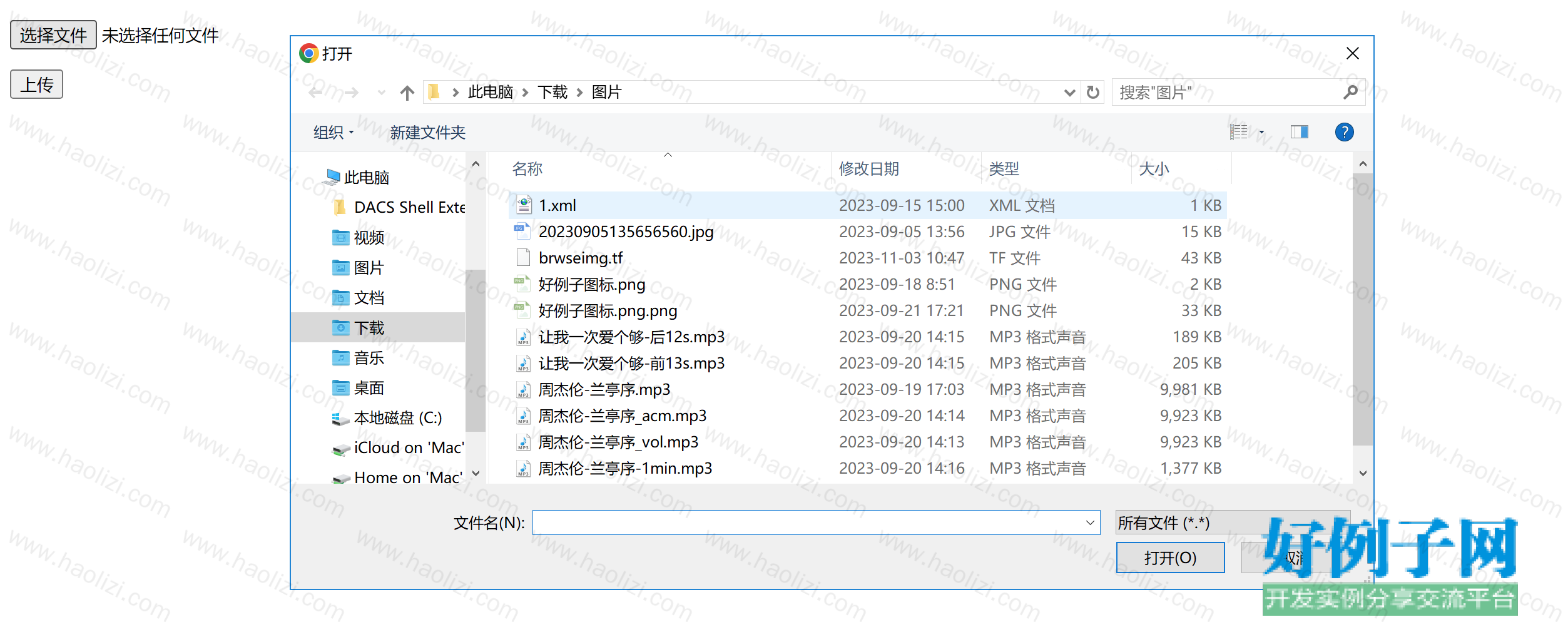Select 此电脑 in the navigation tree
1568x622 pixels.
[367, 178]
